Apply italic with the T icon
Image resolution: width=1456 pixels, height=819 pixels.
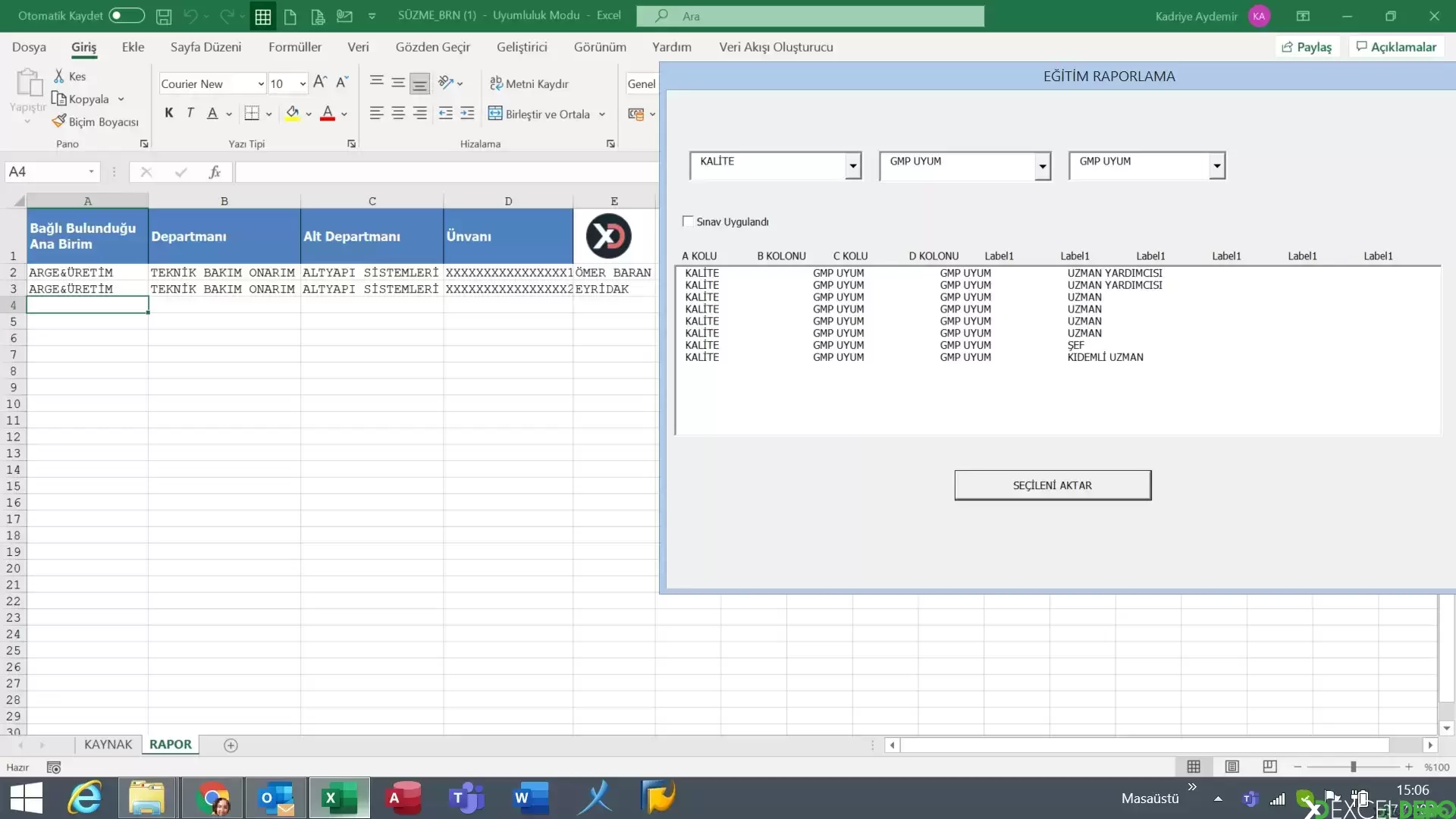coord(190,113)
